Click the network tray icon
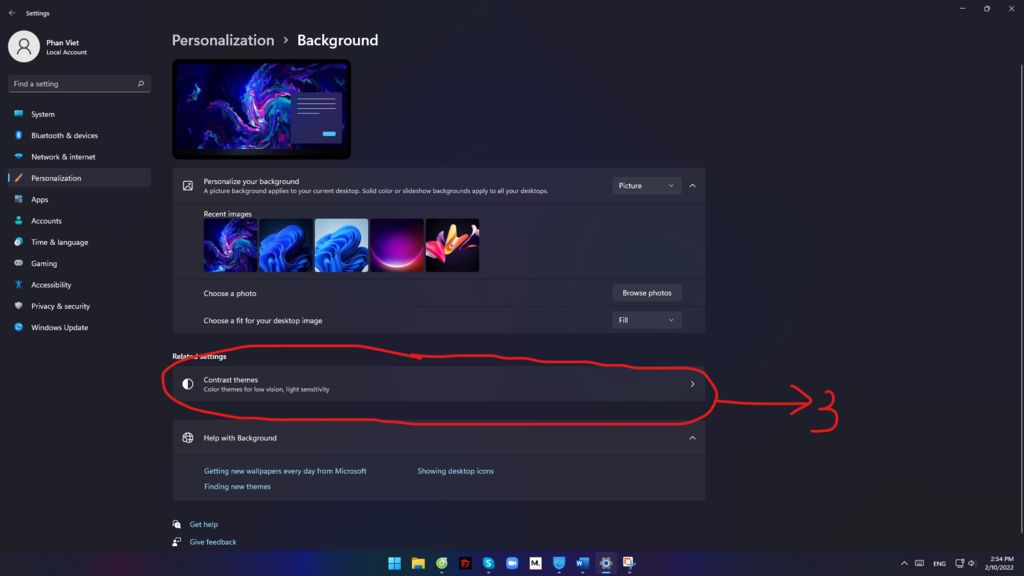This screenshot has width=1024, height=576. point(959,564)
